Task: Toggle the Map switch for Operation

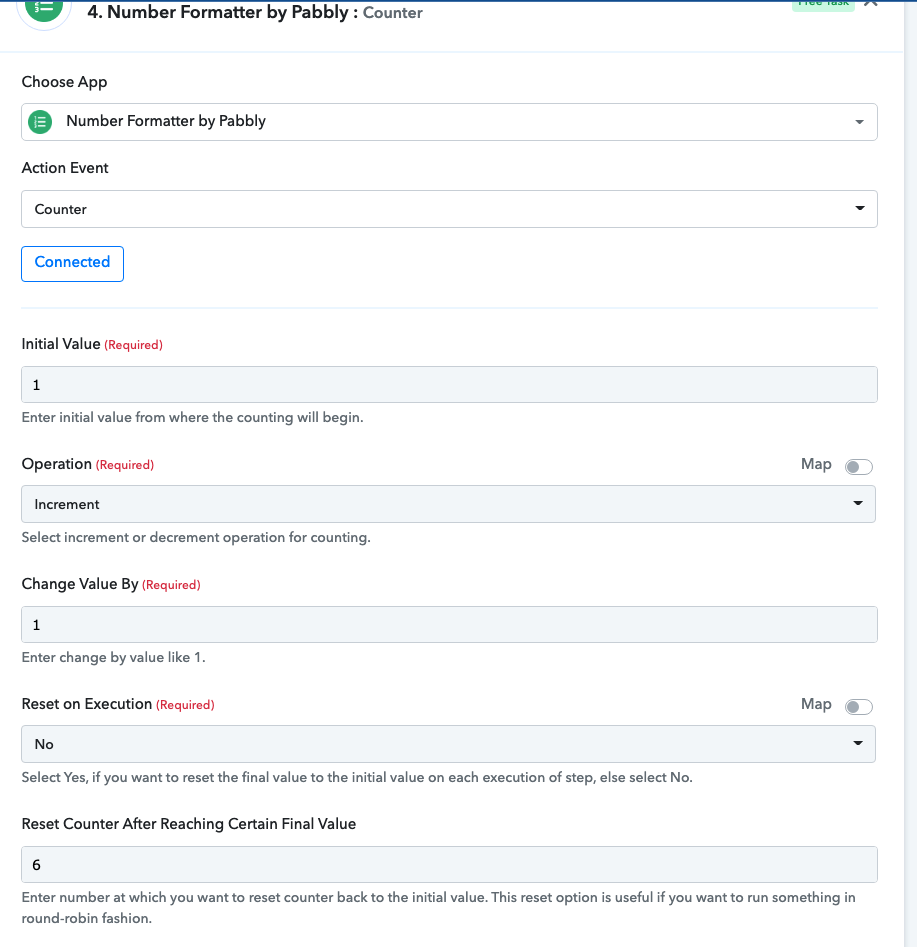Action: point(858,466)
